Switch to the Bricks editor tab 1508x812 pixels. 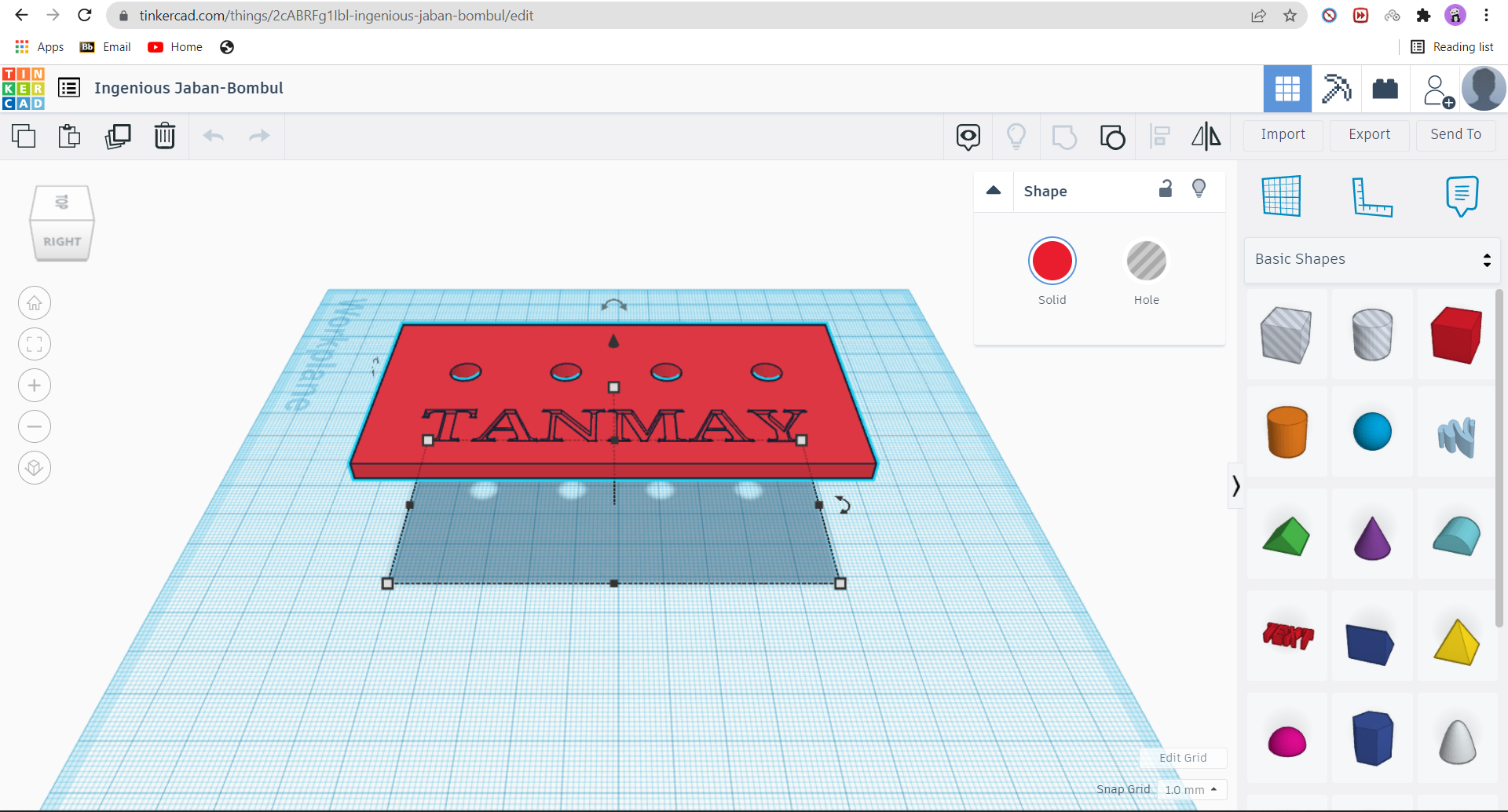(x=1385, y=89)
